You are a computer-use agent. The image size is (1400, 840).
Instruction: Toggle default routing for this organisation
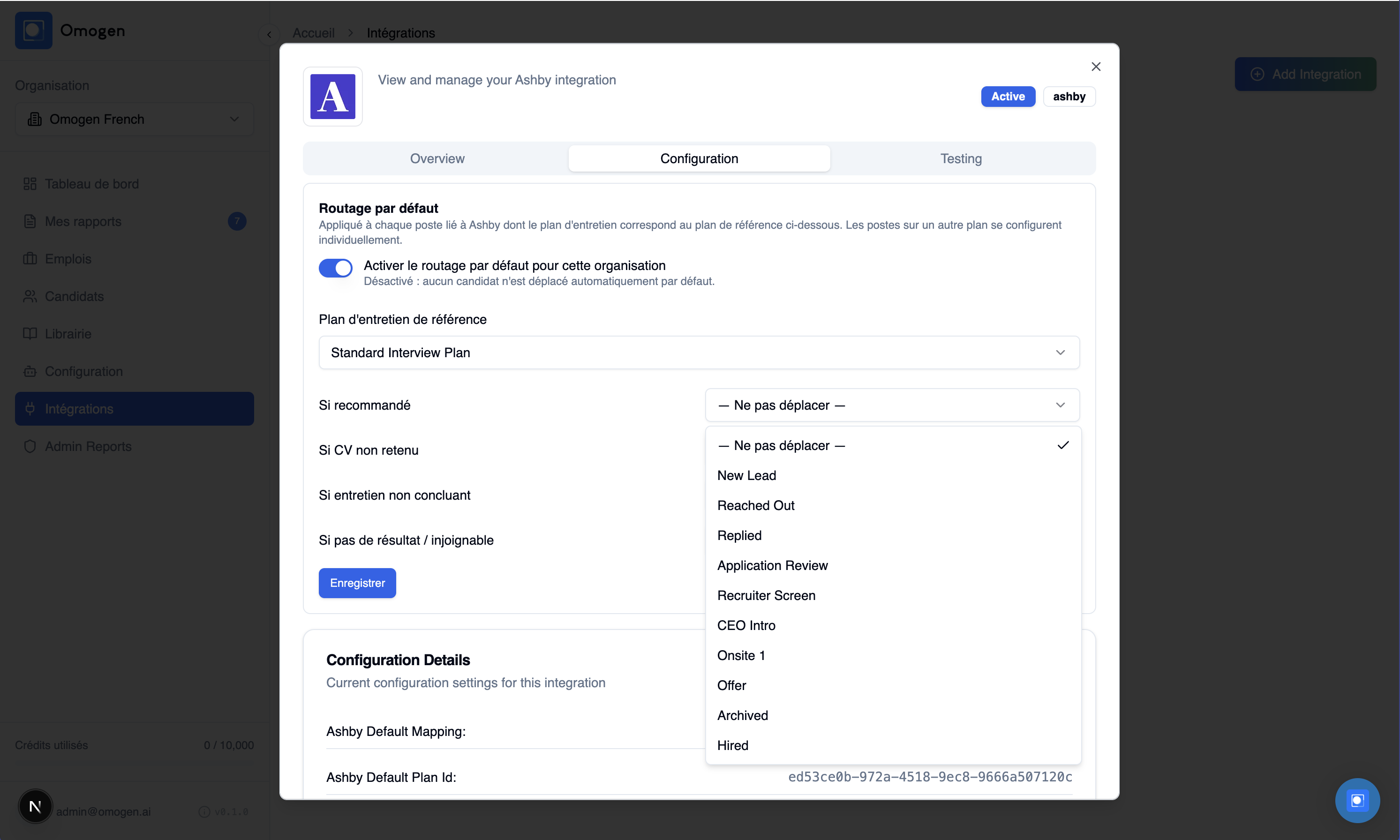pos(336,268)
